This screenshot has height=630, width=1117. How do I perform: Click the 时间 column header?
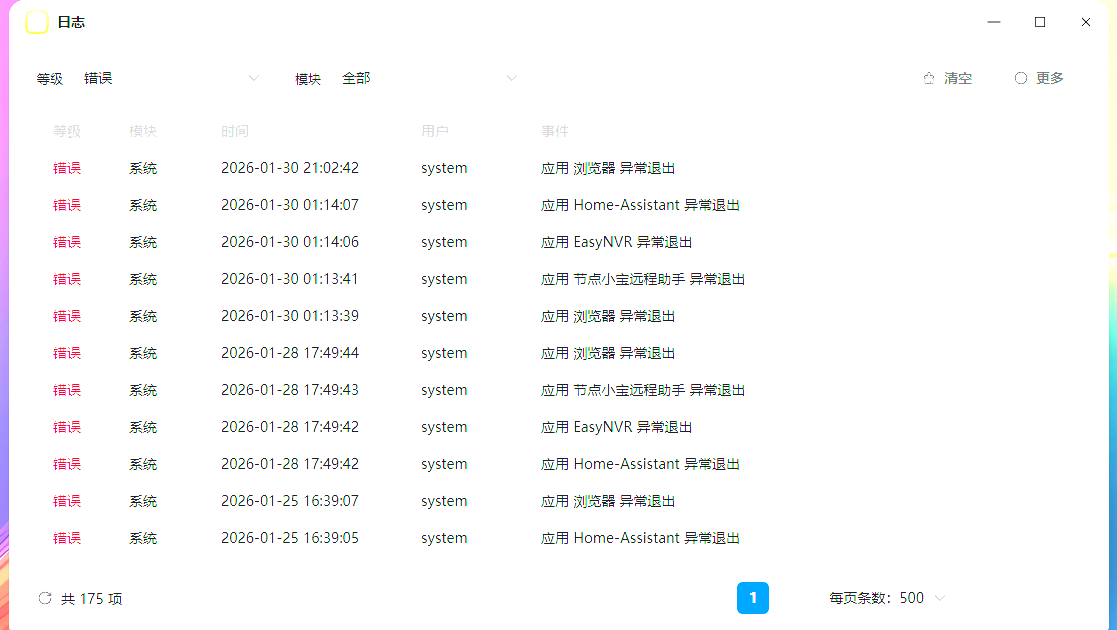tap(235, 130)
